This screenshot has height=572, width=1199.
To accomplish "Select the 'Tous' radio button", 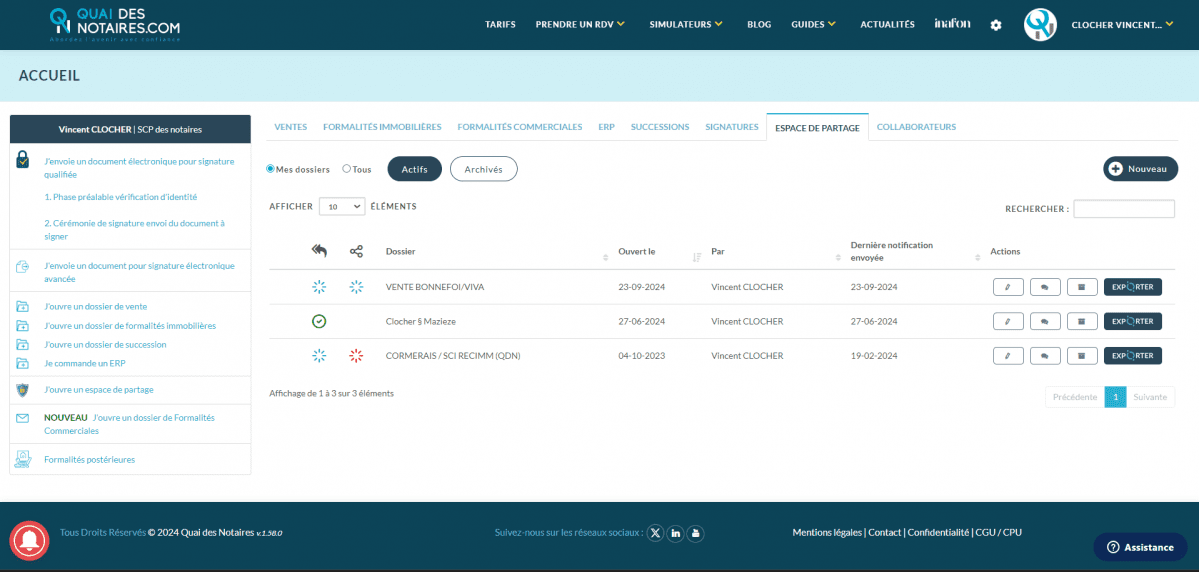I will pyautogui.click(x=346, y=169).
